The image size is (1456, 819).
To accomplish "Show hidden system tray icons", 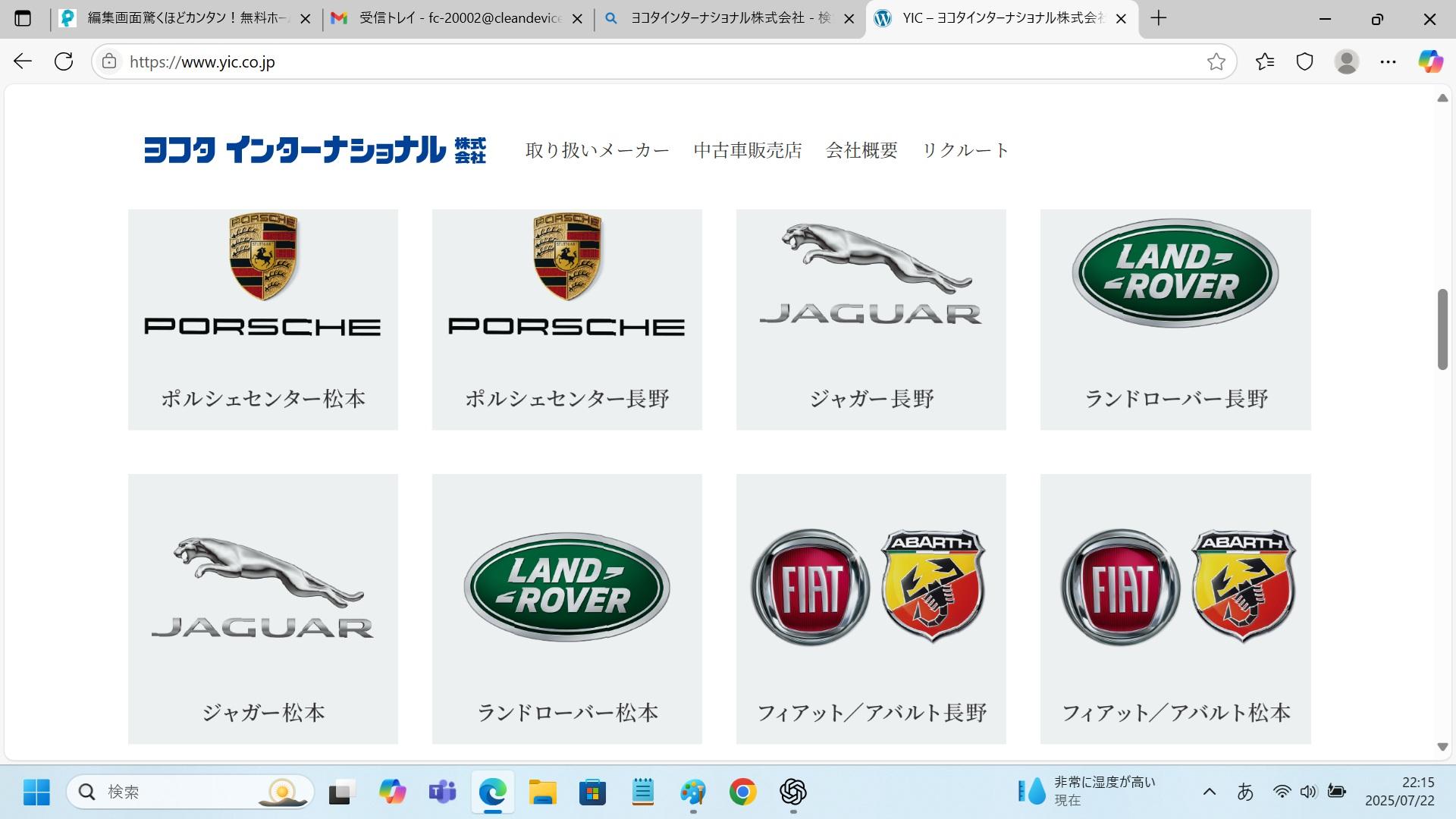I will (x=1210, y=792).
